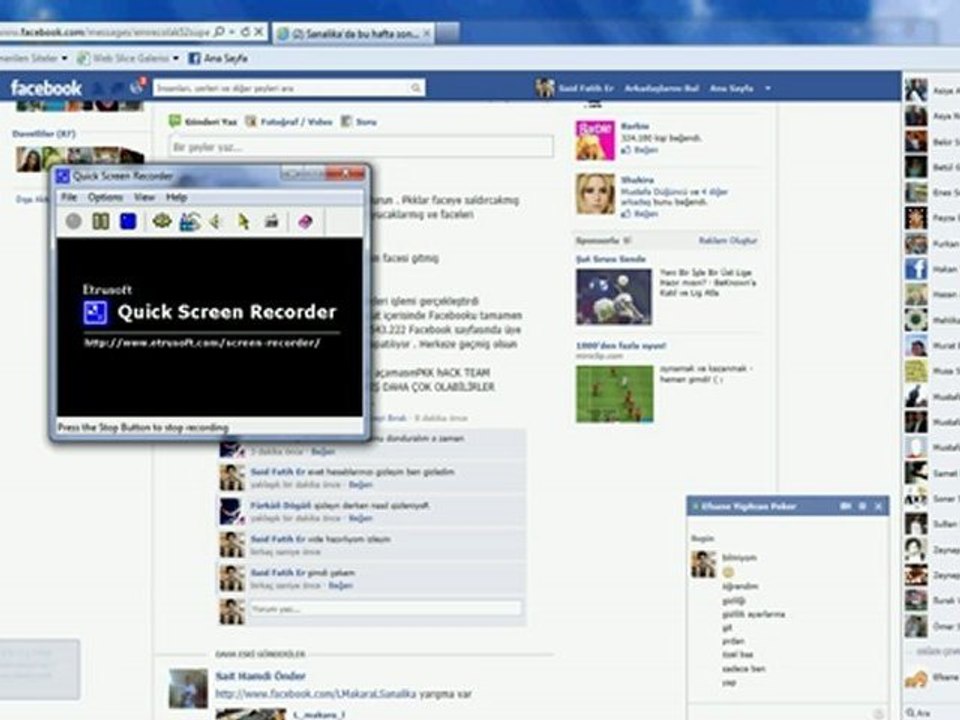Open the gear options icon in chat header
The image size is (960, 720).
(863, 506)
